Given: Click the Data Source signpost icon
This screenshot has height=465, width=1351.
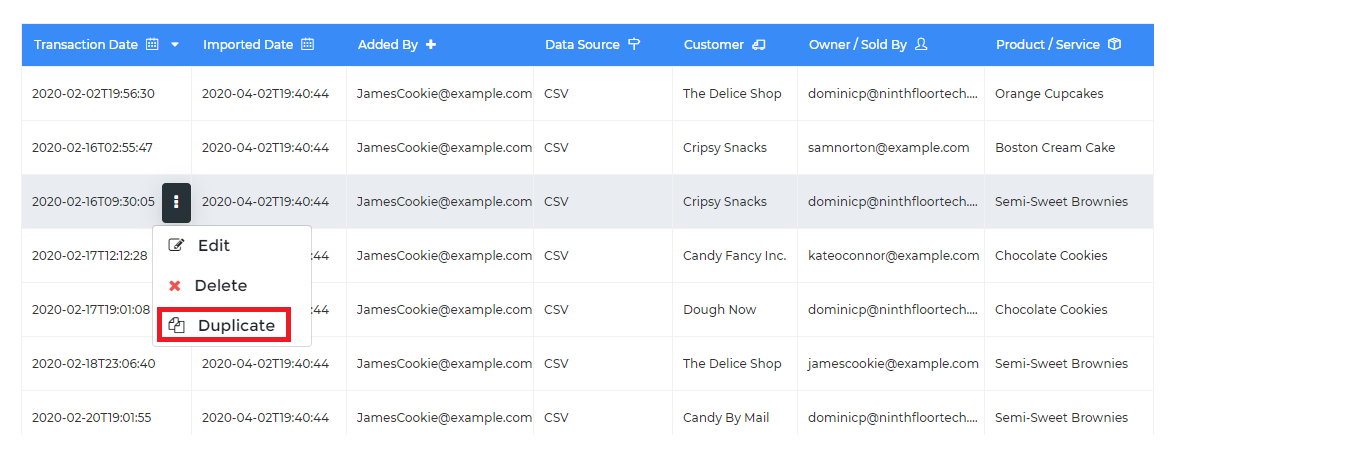Looking at the screenshot, I should [x=634, y=44].
